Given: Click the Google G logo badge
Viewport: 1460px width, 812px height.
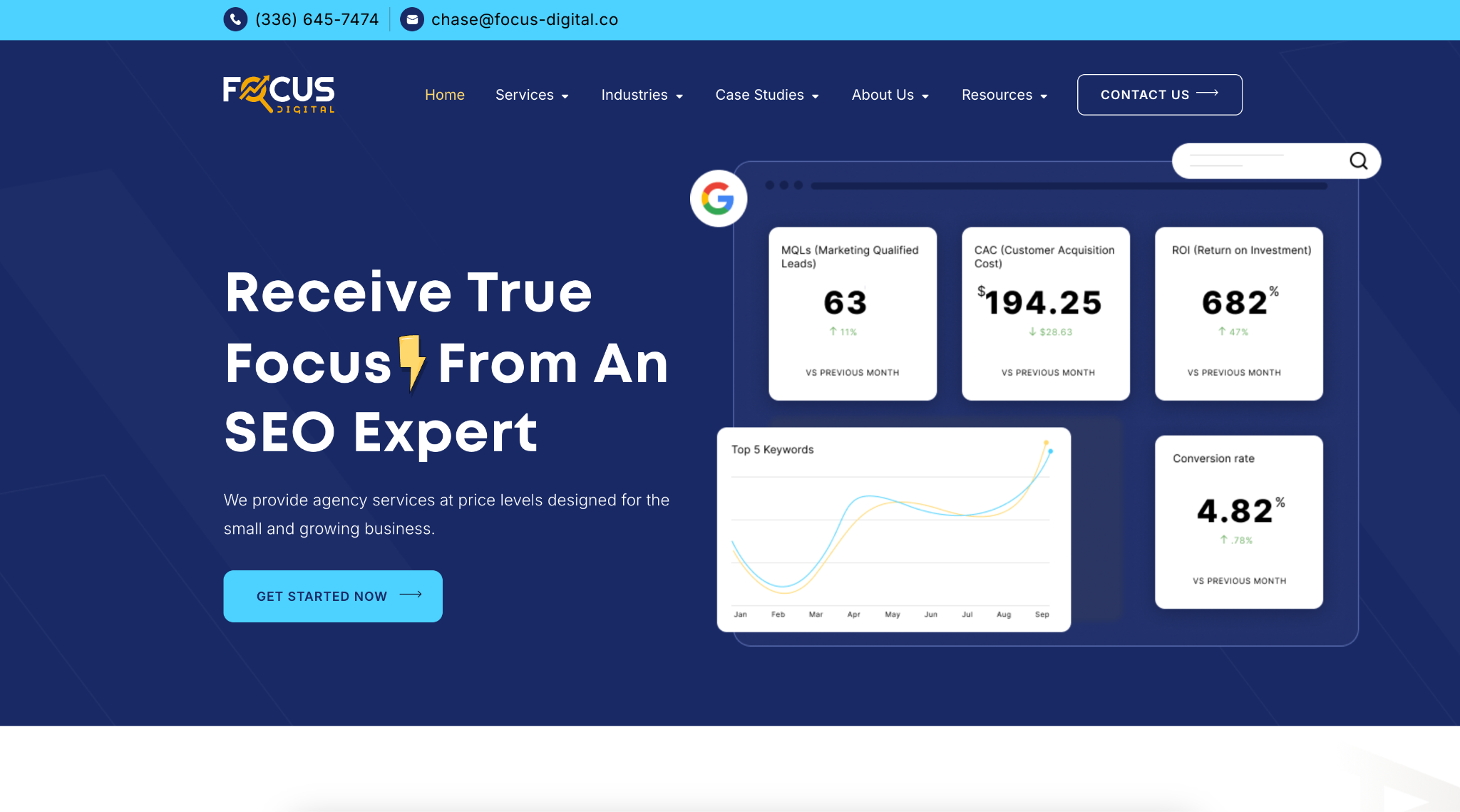Looking at the screenshot, I should 718,198.
